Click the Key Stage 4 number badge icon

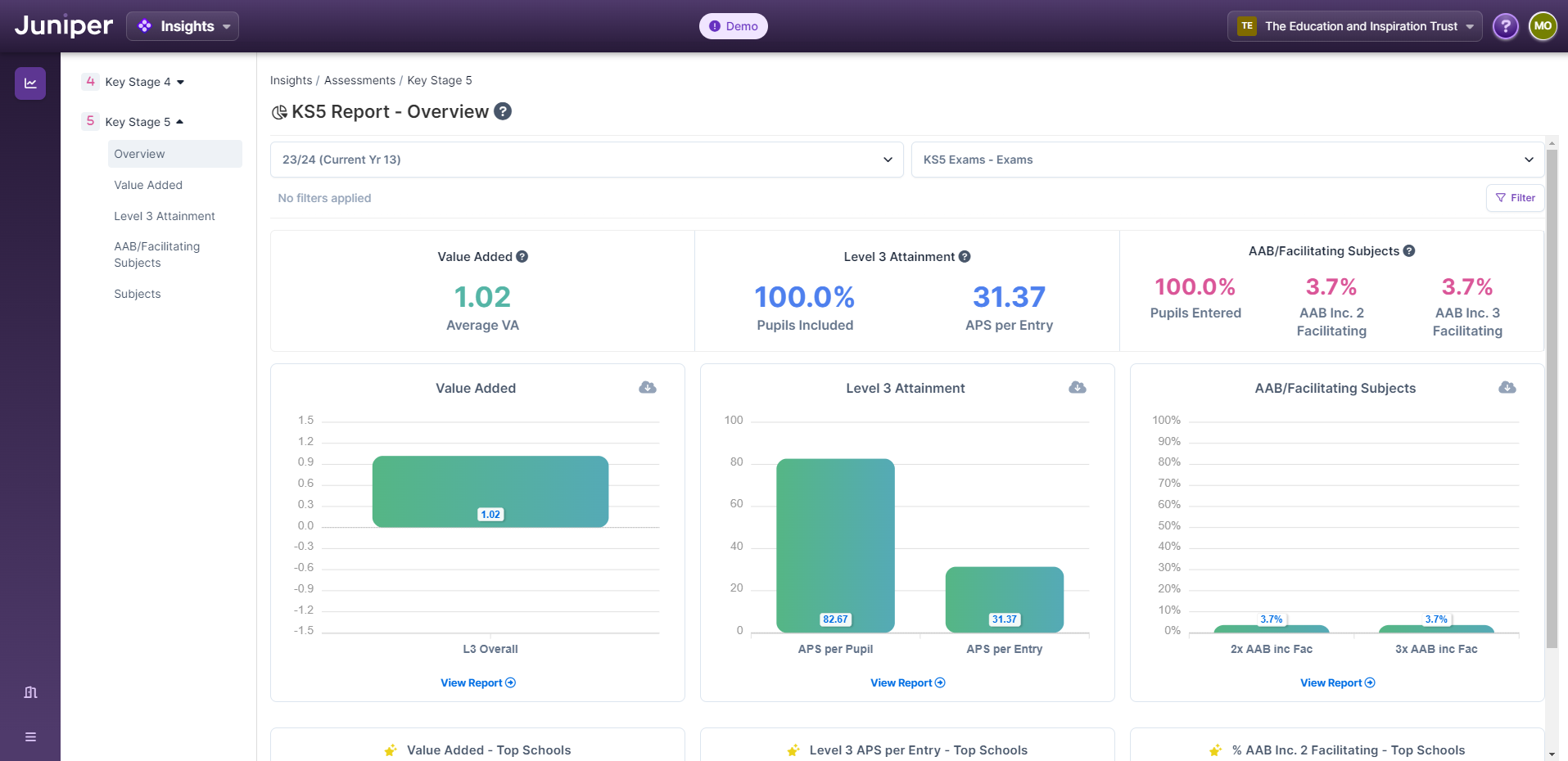90,81
